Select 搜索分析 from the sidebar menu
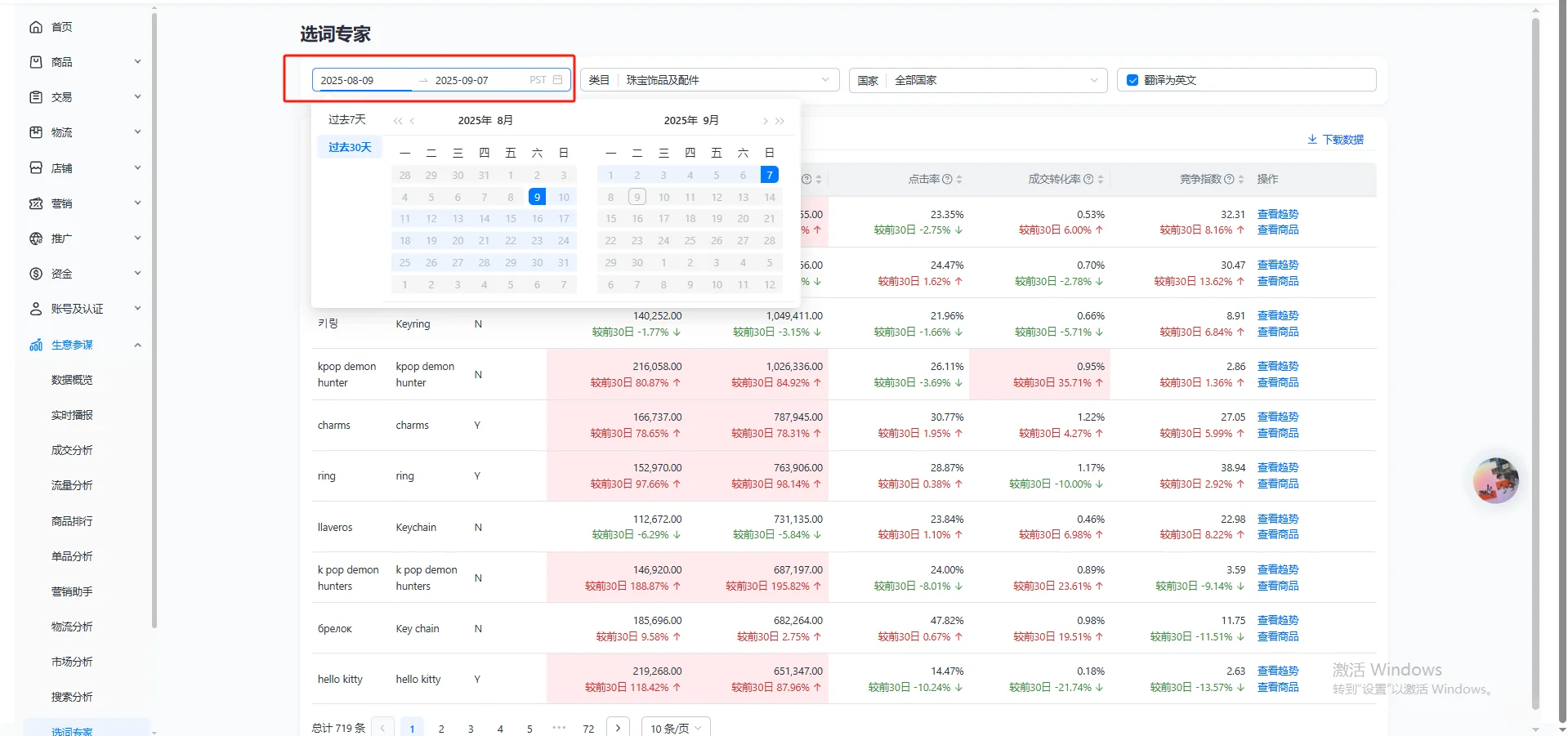 click(72, 697)
